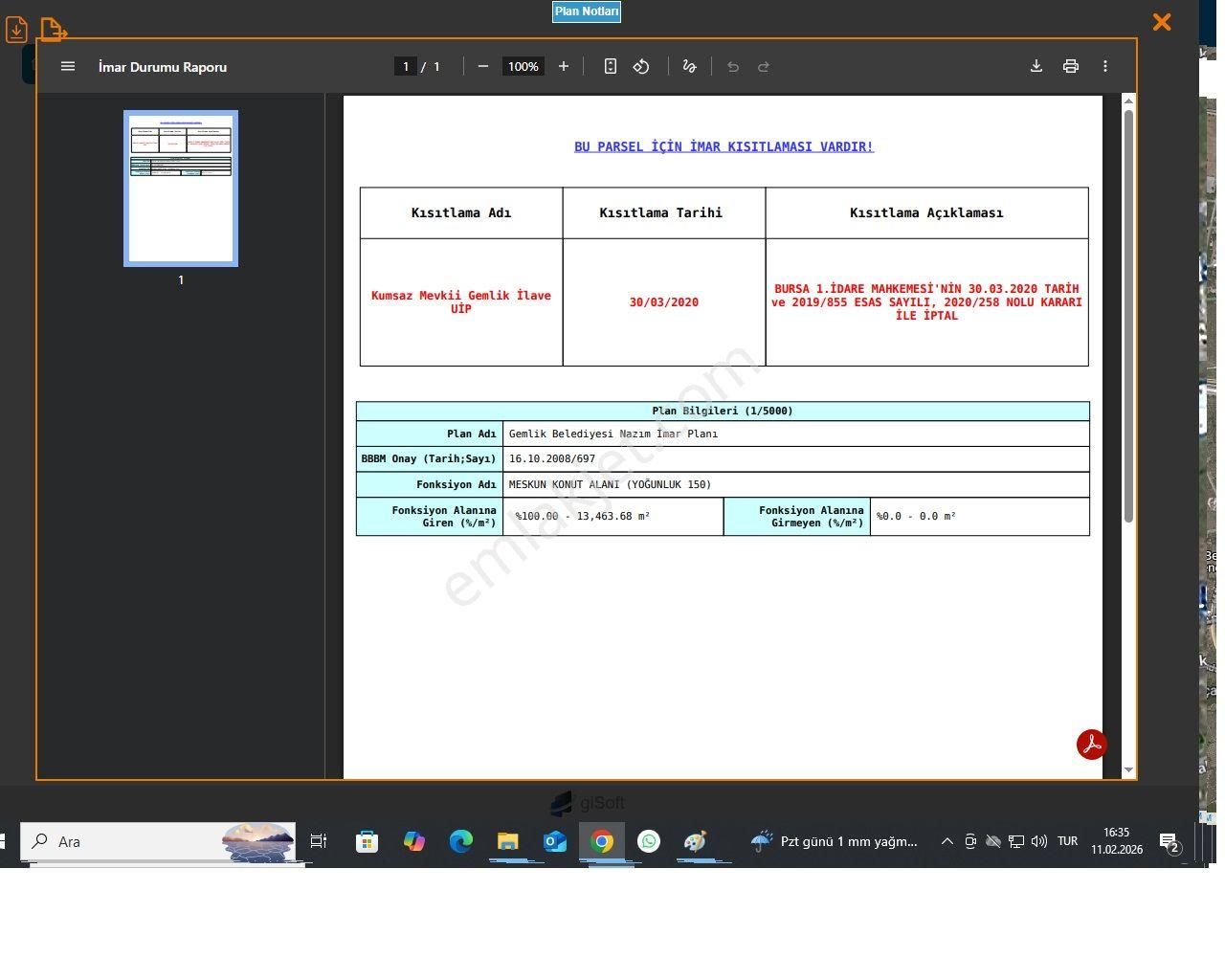Open the PDF viewer more actions menu
Viewport: 1225px width, 980px height.
click(x=1105, y=67)
